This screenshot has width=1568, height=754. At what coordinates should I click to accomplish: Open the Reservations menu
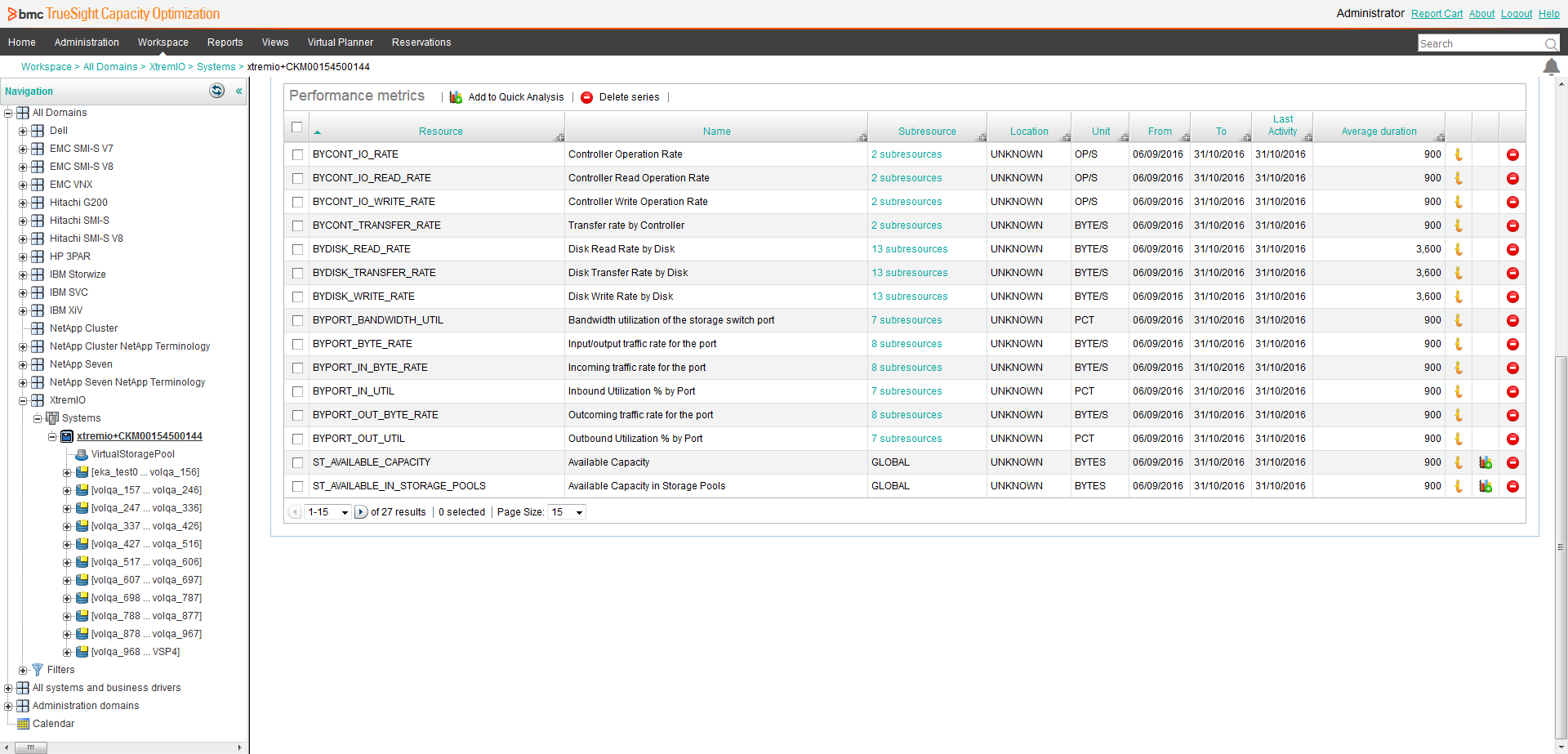(x=421, y=42)
